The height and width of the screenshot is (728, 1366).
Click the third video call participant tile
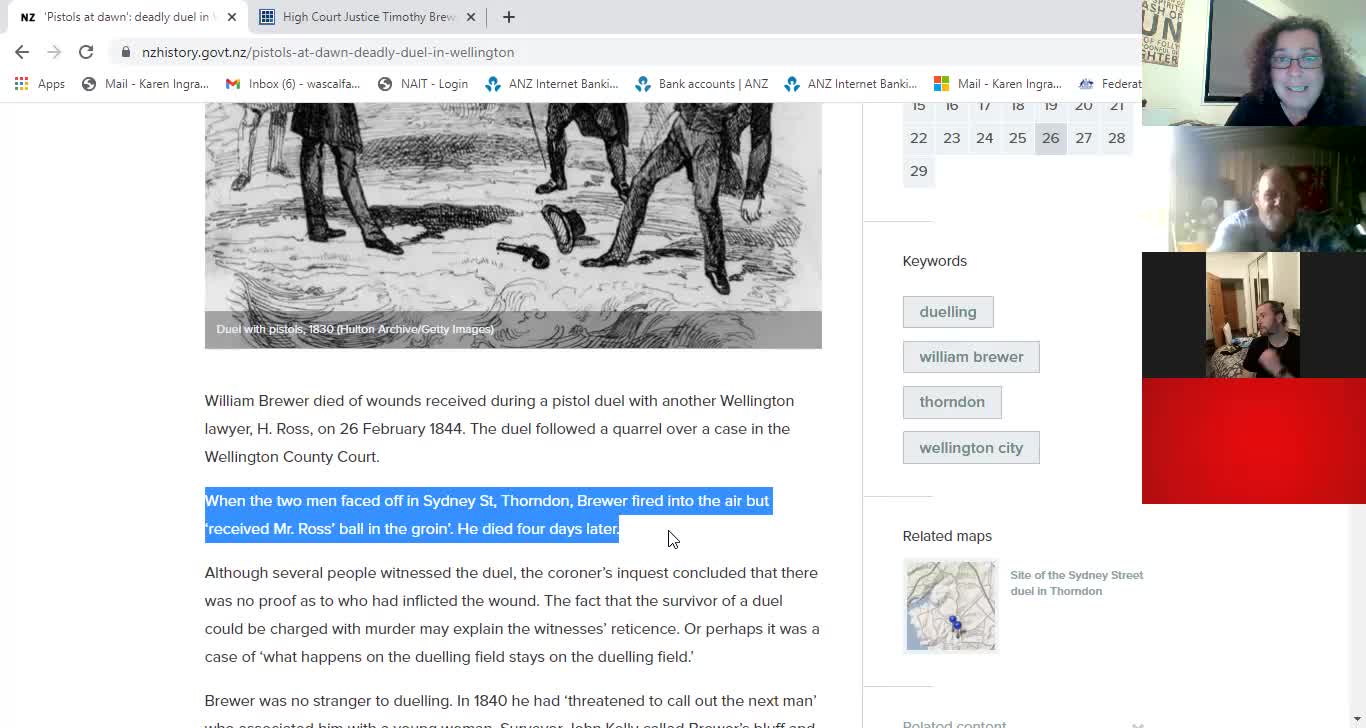click(1254, 315)
